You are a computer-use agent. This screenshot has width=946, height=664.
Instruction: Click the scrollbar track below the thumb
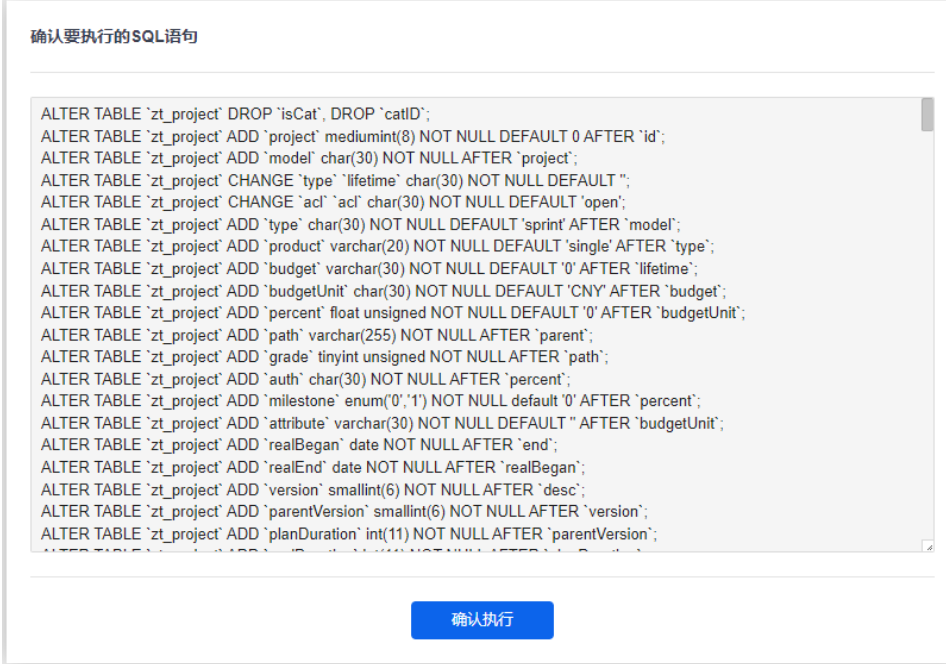pos(927,340)
